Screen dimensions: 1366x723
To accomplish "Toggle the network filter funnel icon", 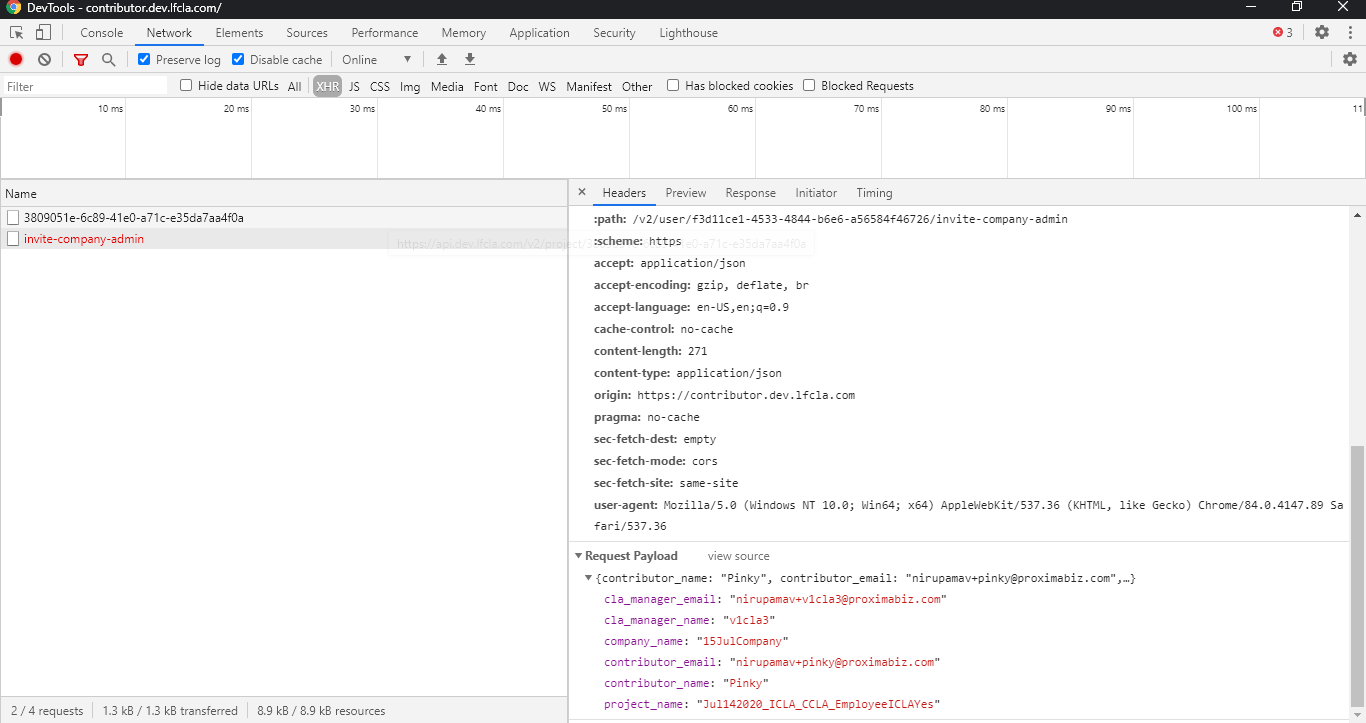I will click(81, 59).
